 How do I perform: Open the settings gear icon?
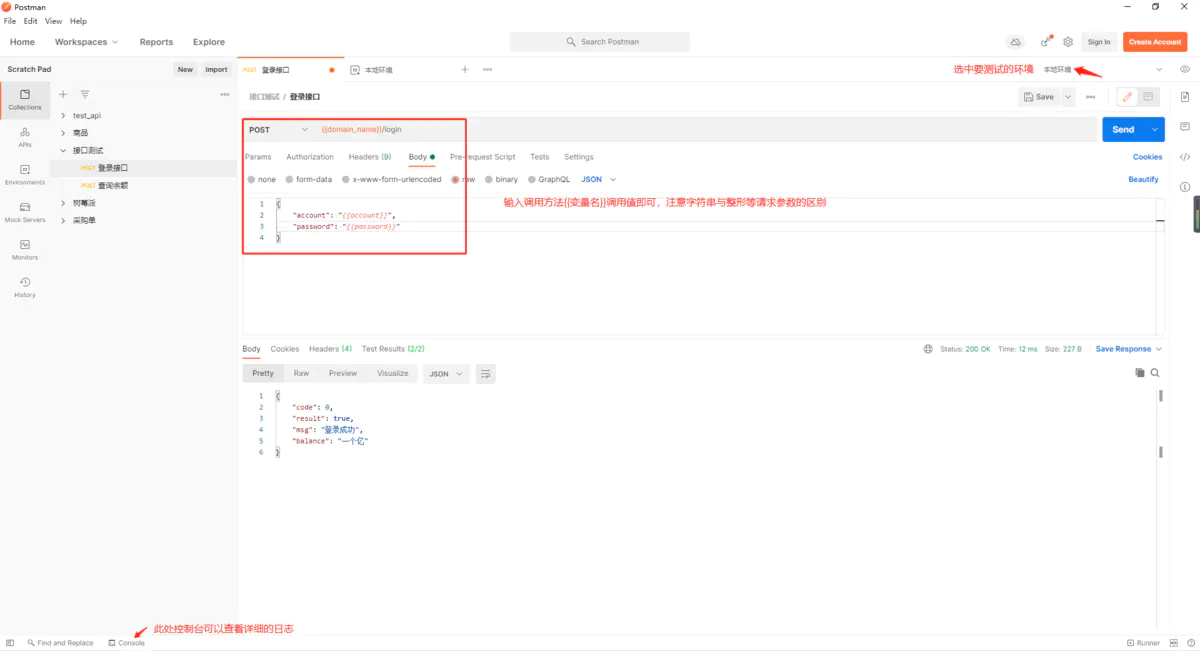tap(1068, 42)
